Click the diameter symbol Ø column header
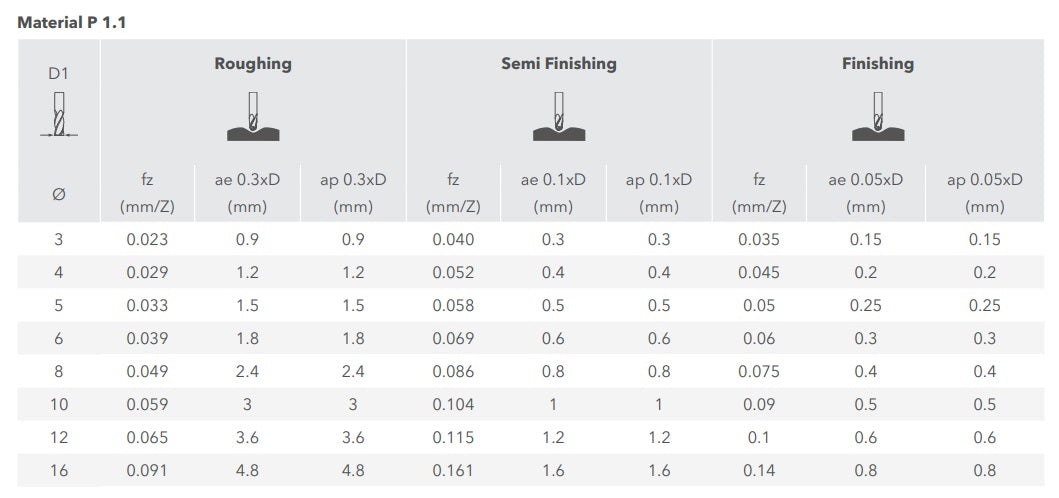The image size is (1059, 498). (x=58, y=194)
